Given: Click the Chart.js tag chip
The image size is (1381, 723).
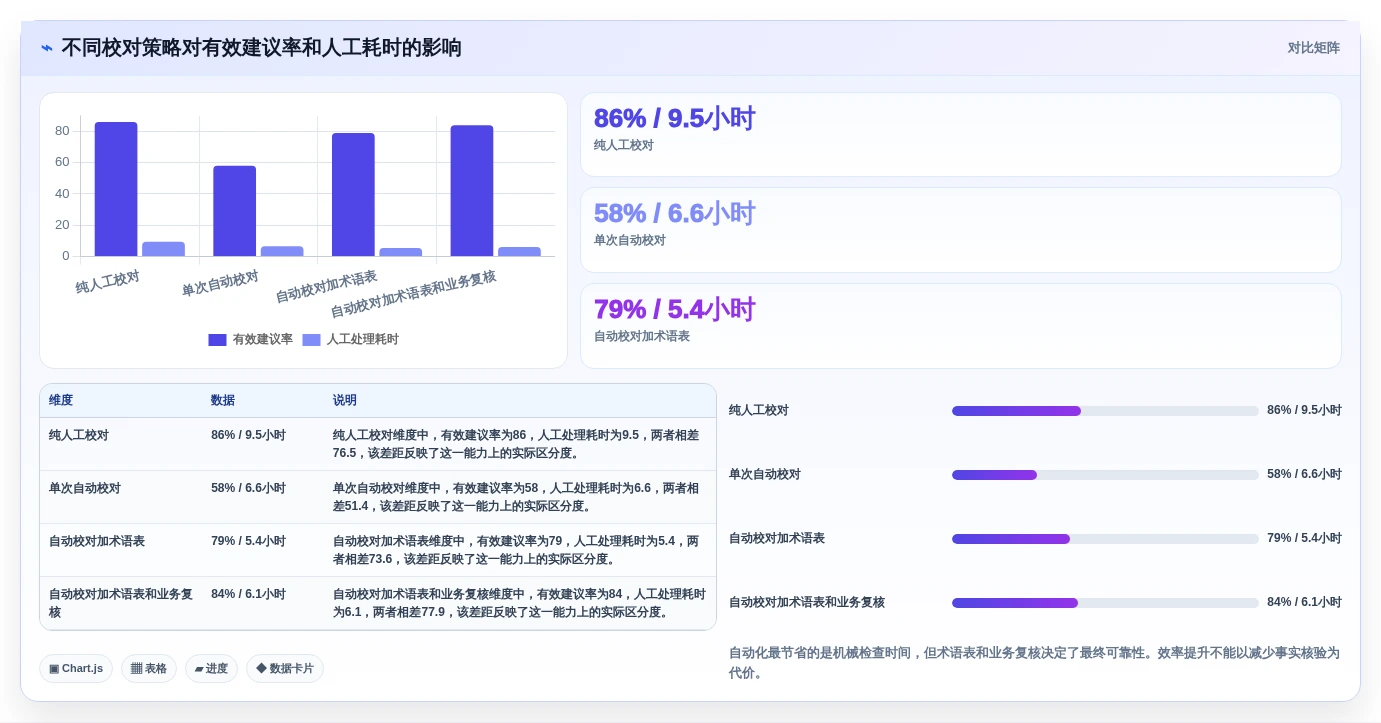Looking at the screenshot, I should (x=76, y=668).
